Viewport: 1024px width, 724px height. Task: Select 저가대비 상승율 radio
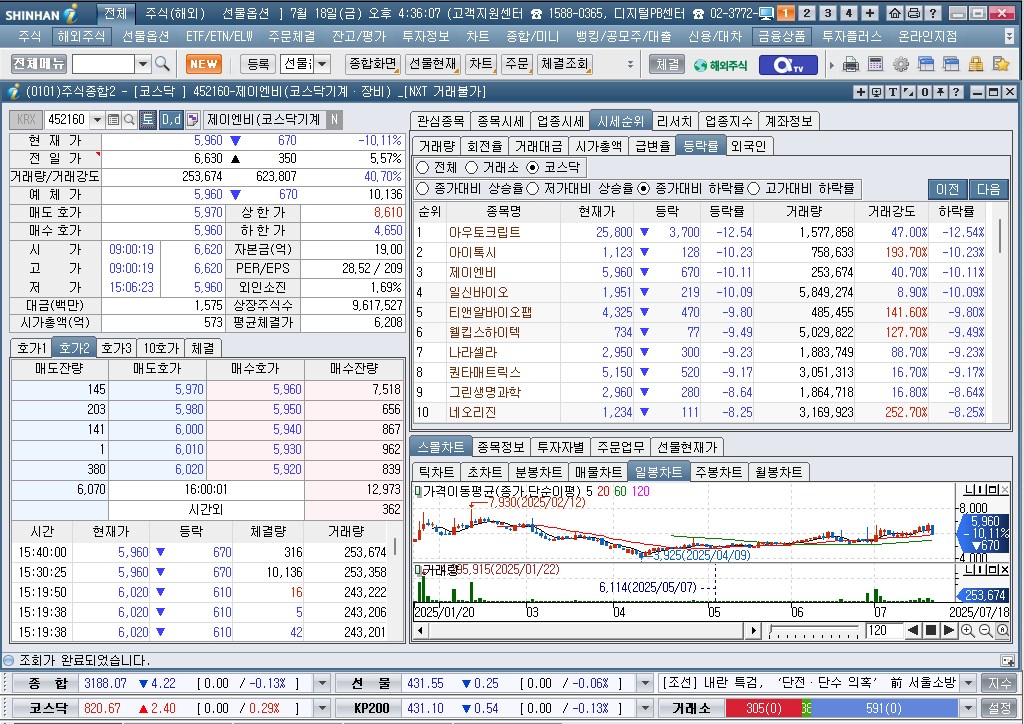click(x=532, y=189)
